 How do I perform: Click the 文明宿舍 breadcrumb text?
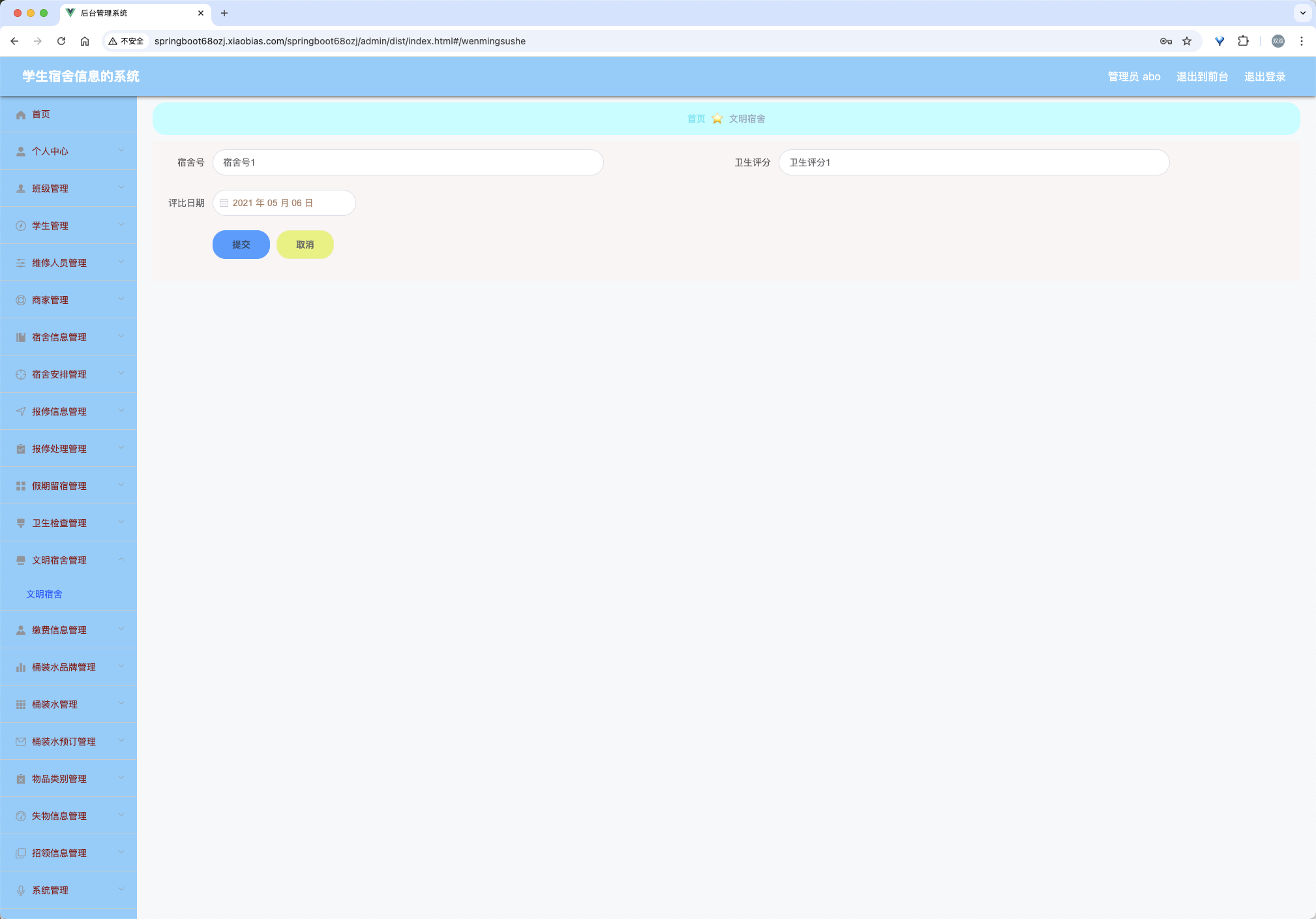(x=747, y=119)
